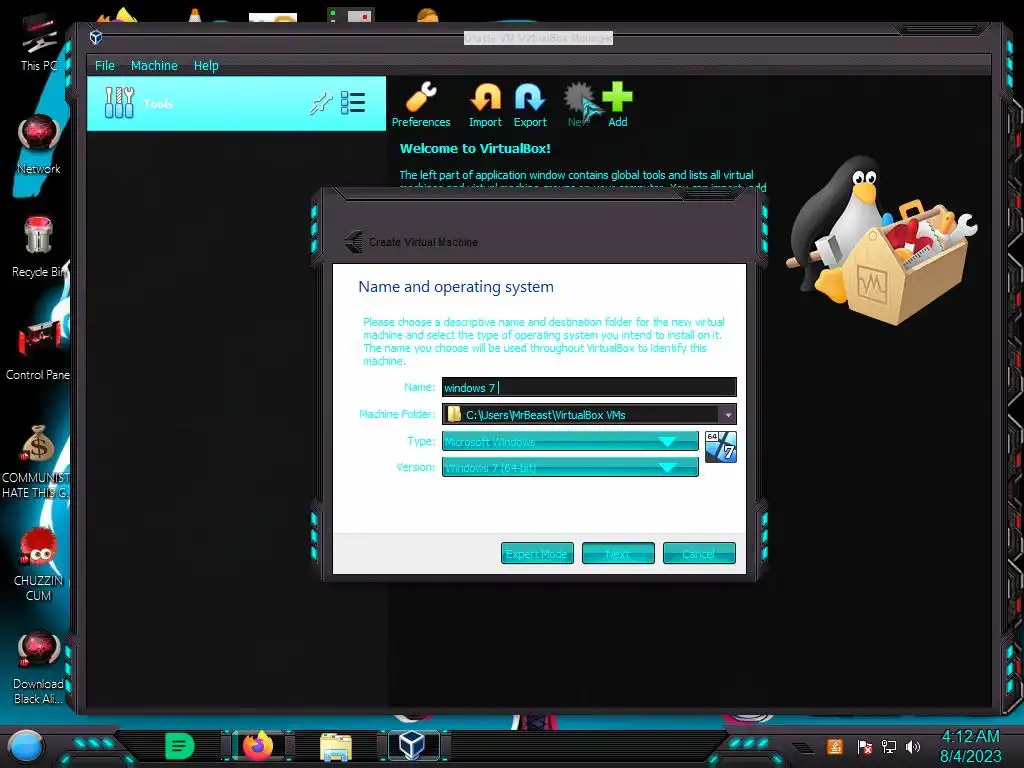Viewport: 1024px width, 768px height.
Task: Select the Tools entry in sidebar
Action: (236, 104)
